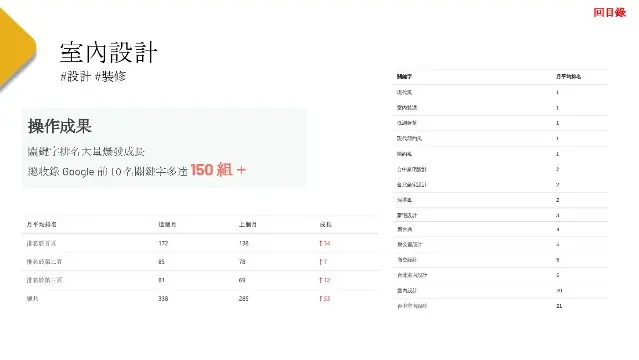
Task: Select the 338 total value cell
Action: [163, 298]
